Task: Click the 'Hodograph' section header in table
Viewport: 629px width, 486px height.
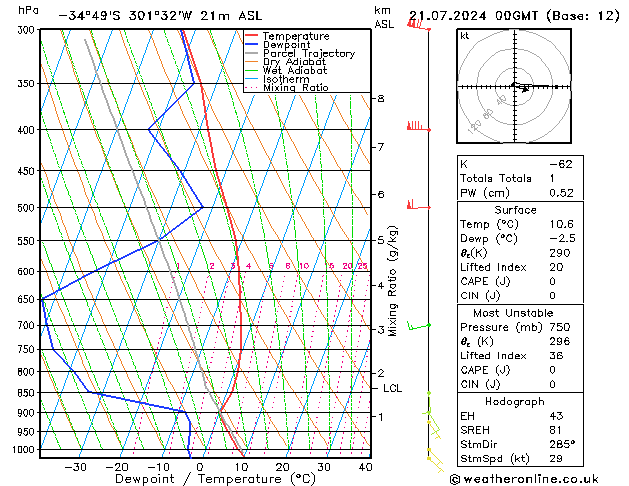Action: 515,402
